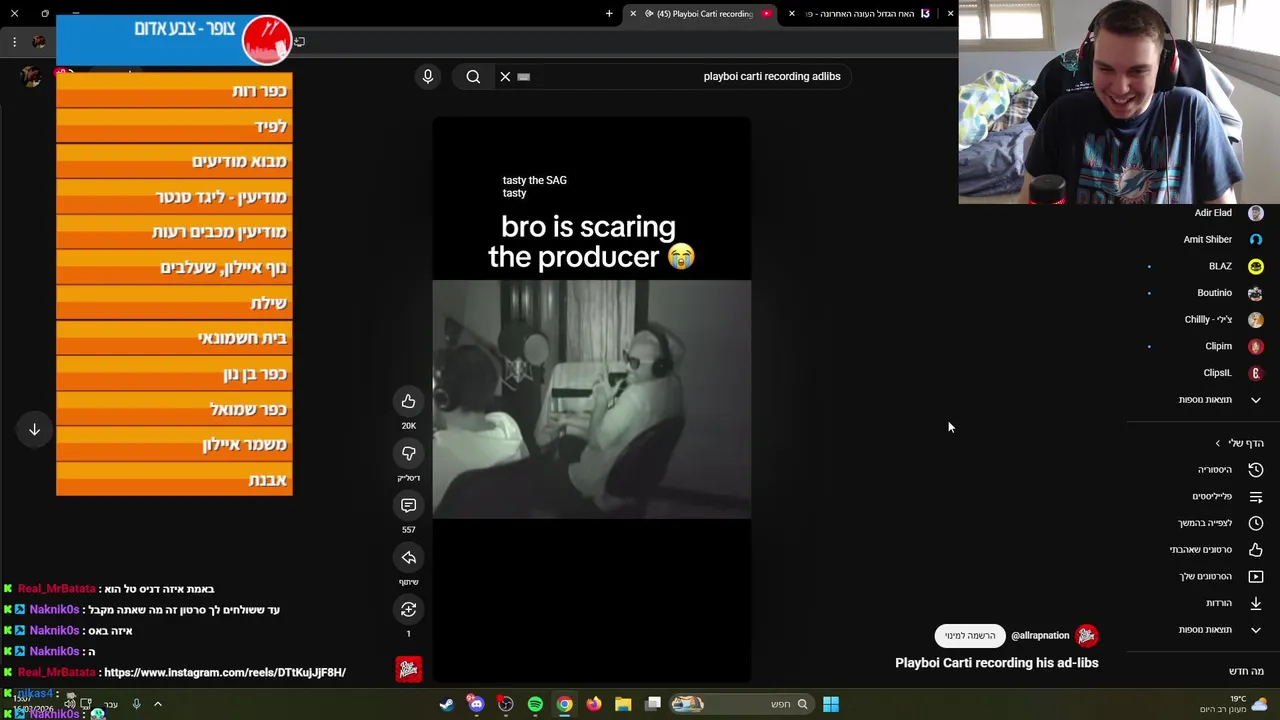Open the remix option for the short
Image resolution: width=1280 pixels, height=720 pixels.
408,609
